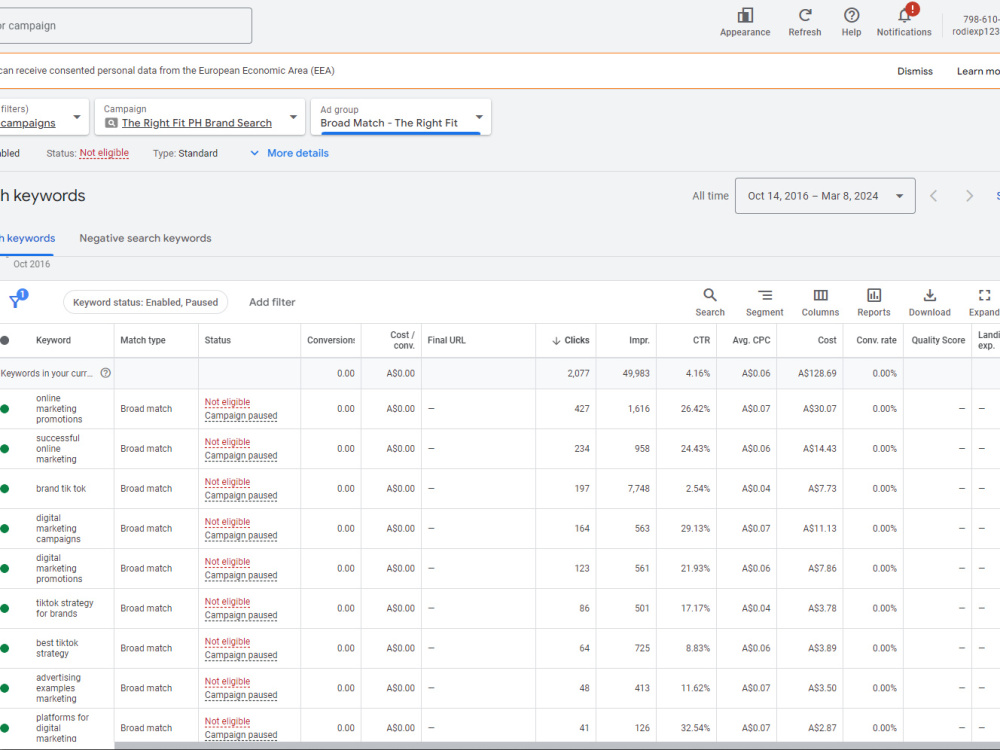The height and width of the screenshot is (750, 1000).
Task: Sort by the Avg. CPC column header
Action: 751,341
